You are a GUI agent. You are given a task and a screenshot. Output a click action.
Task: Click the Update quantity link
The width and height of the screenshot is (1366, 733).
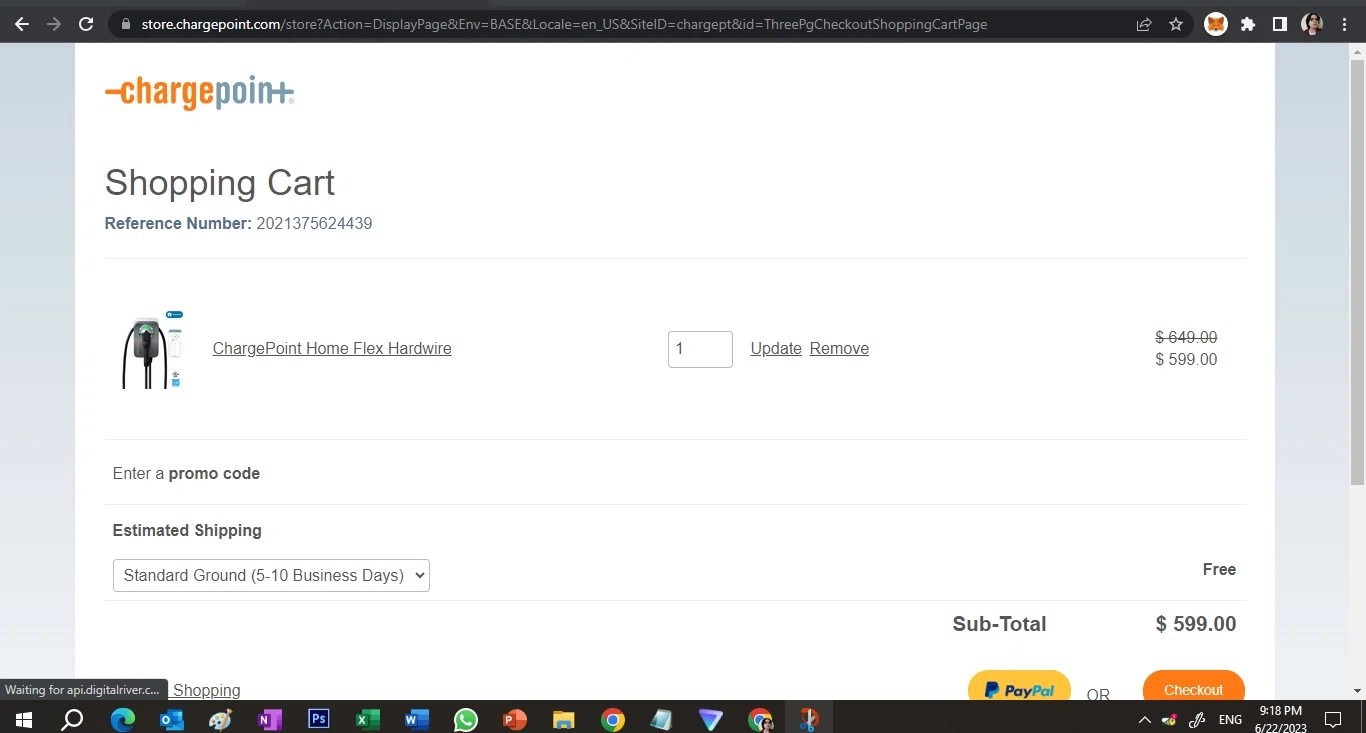tap(776, 349)
